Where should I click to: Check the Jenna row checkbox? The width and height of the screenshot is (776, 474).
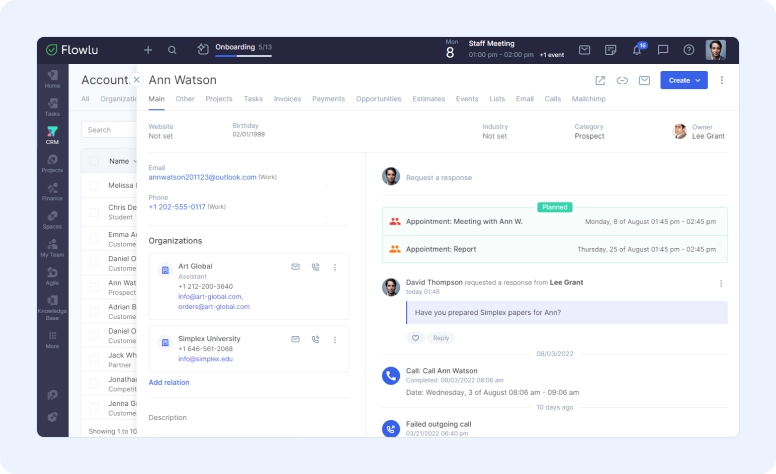[x=94, y=408]
